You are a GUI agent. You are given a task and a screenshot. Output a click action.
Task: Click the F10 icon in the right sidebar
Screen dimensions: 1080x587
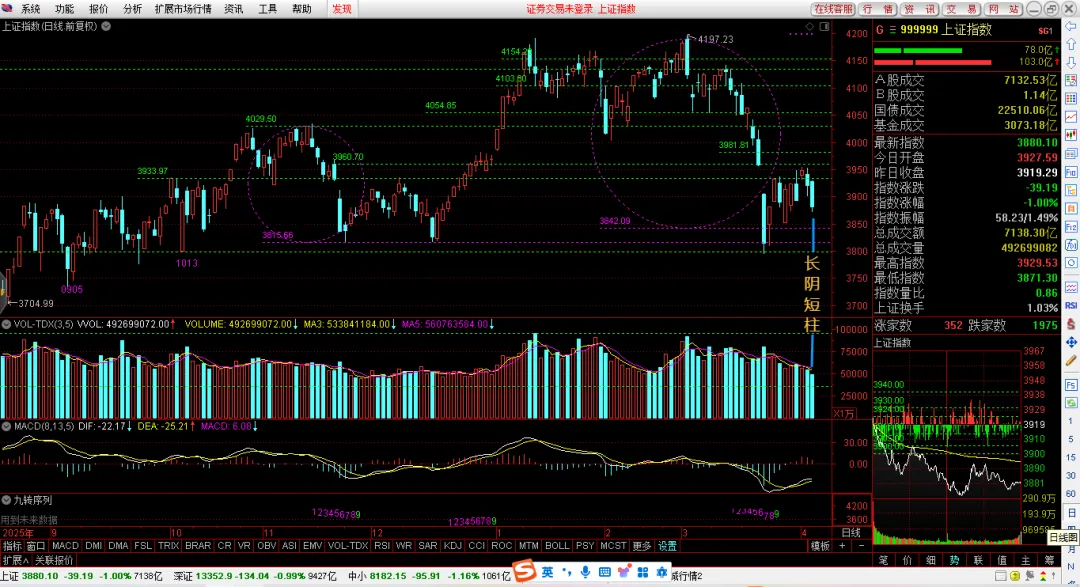click(x=1071, y=172)
